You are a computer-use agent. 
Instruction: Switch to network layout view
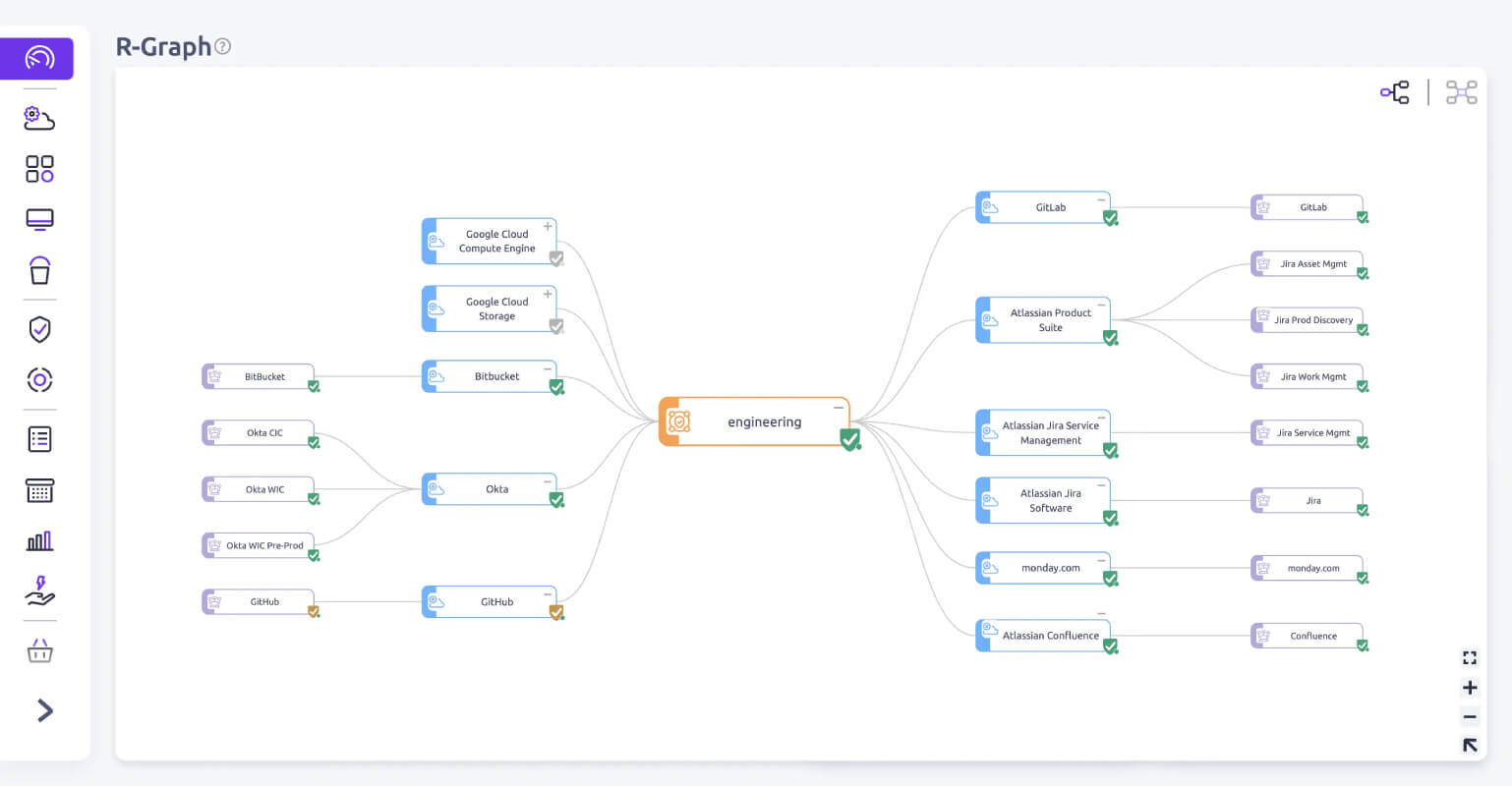pyautogui.click(x=1461, y=92)
